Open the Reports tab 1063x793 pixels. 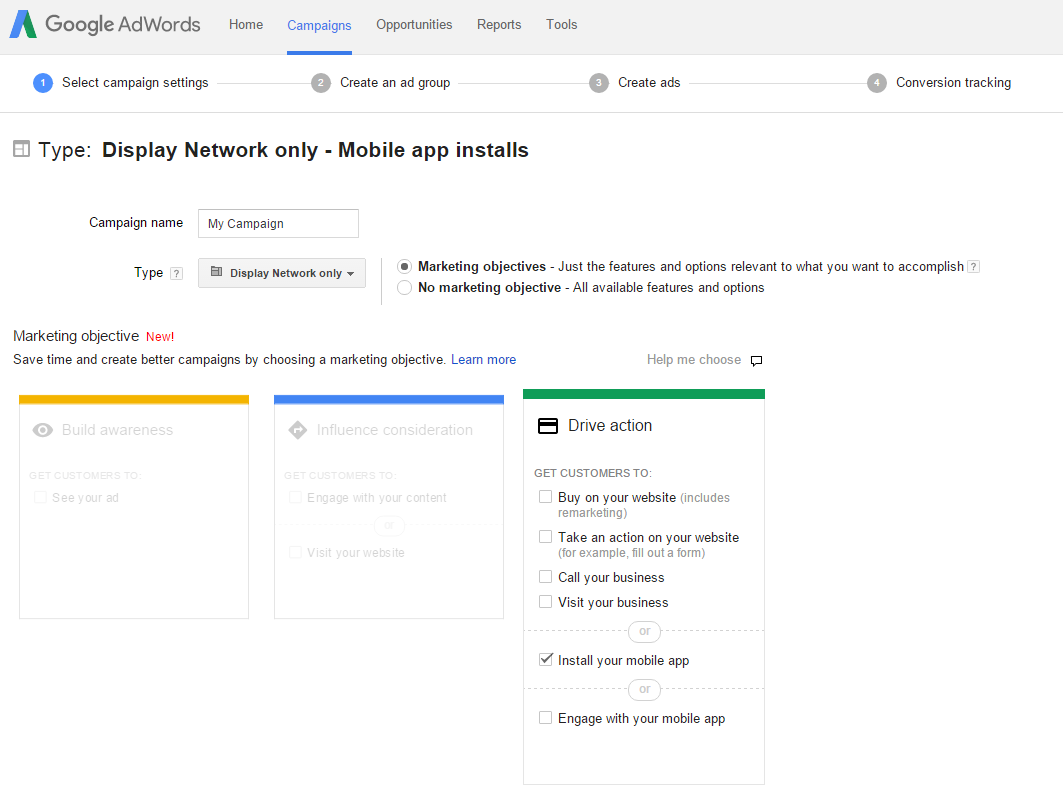[499, 24]
